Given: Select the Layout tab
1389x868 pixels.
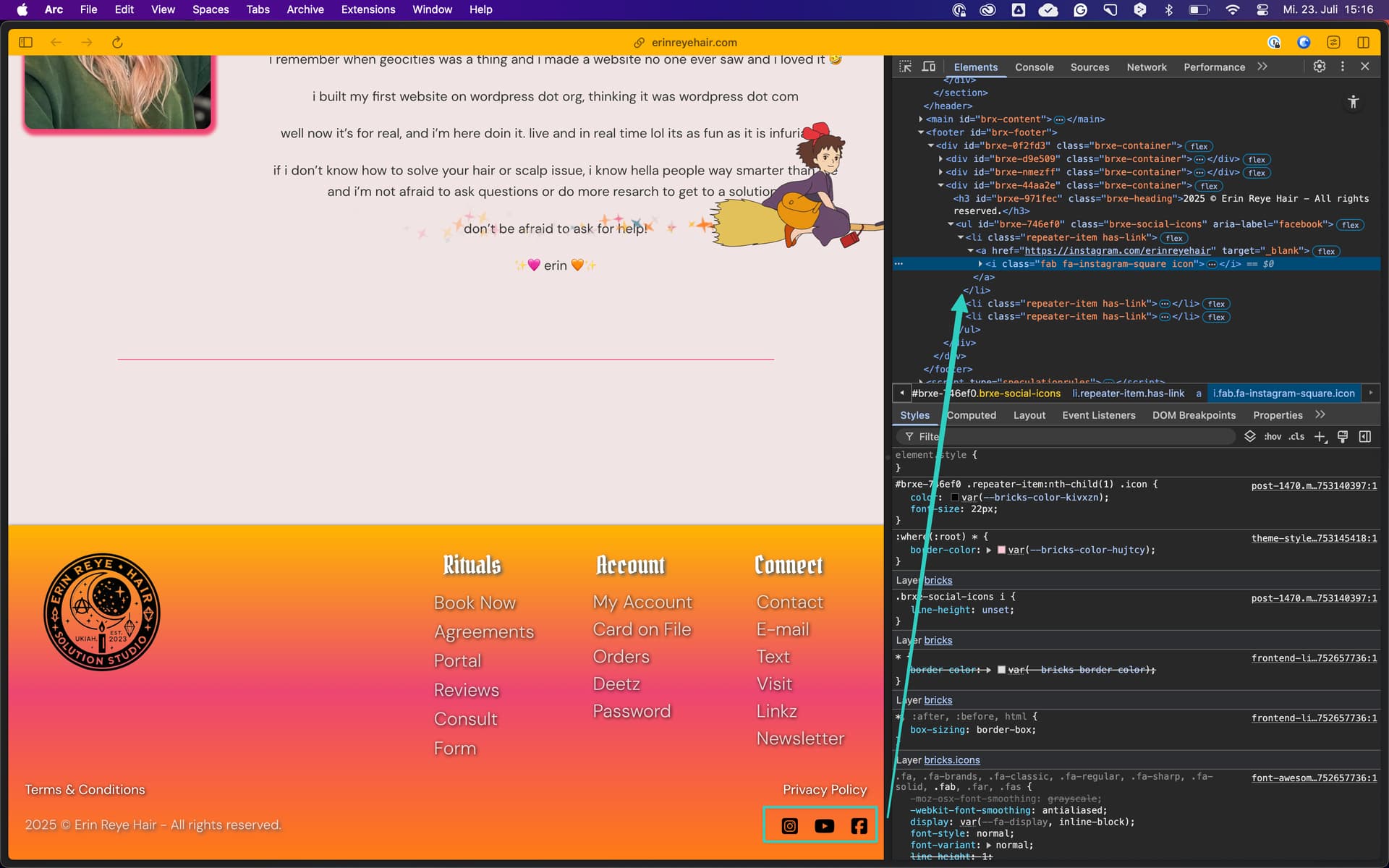Looking at the screenshot, I should (1029, 415).
